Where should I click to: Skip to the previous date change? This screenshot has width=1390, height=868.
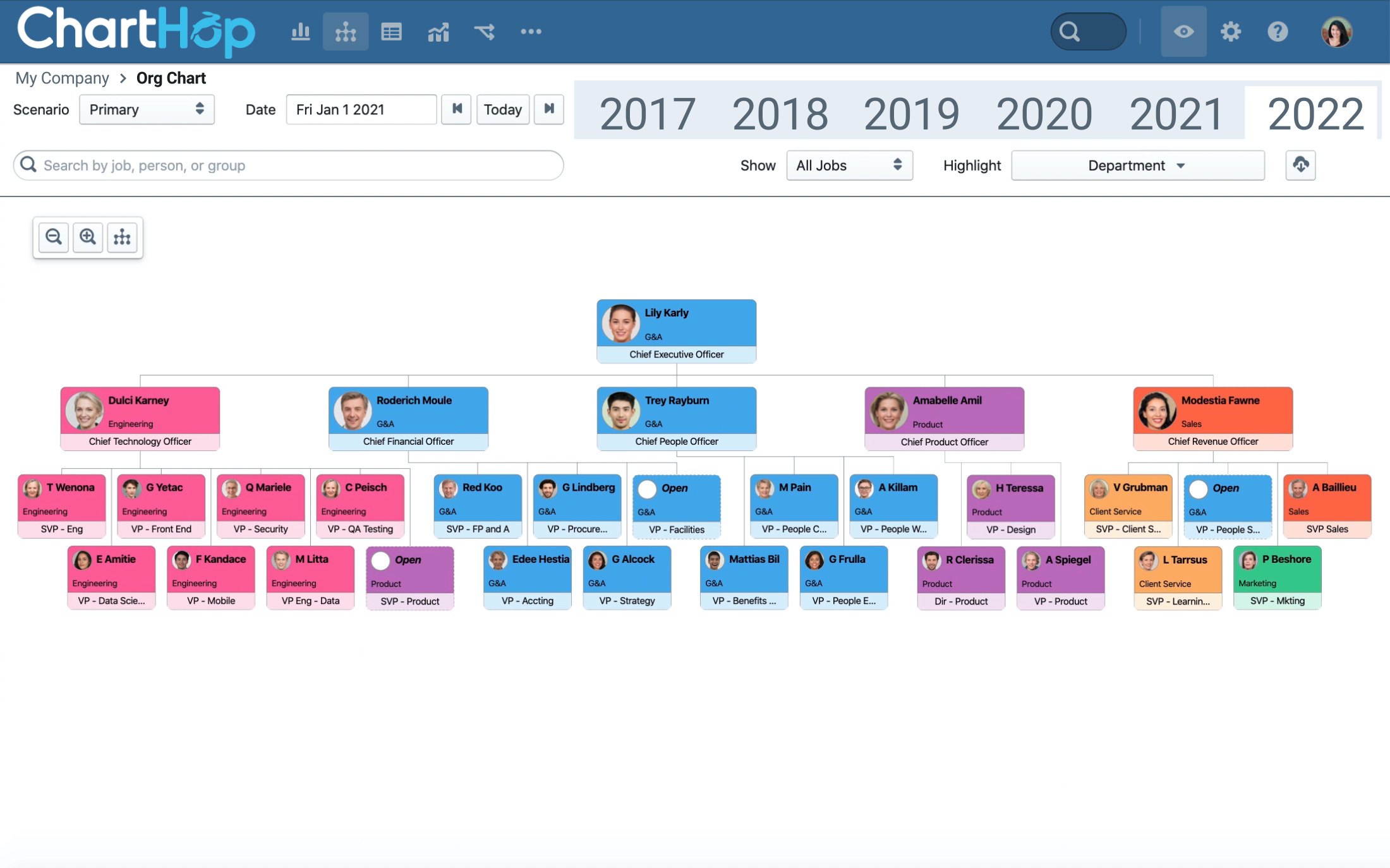456,110
